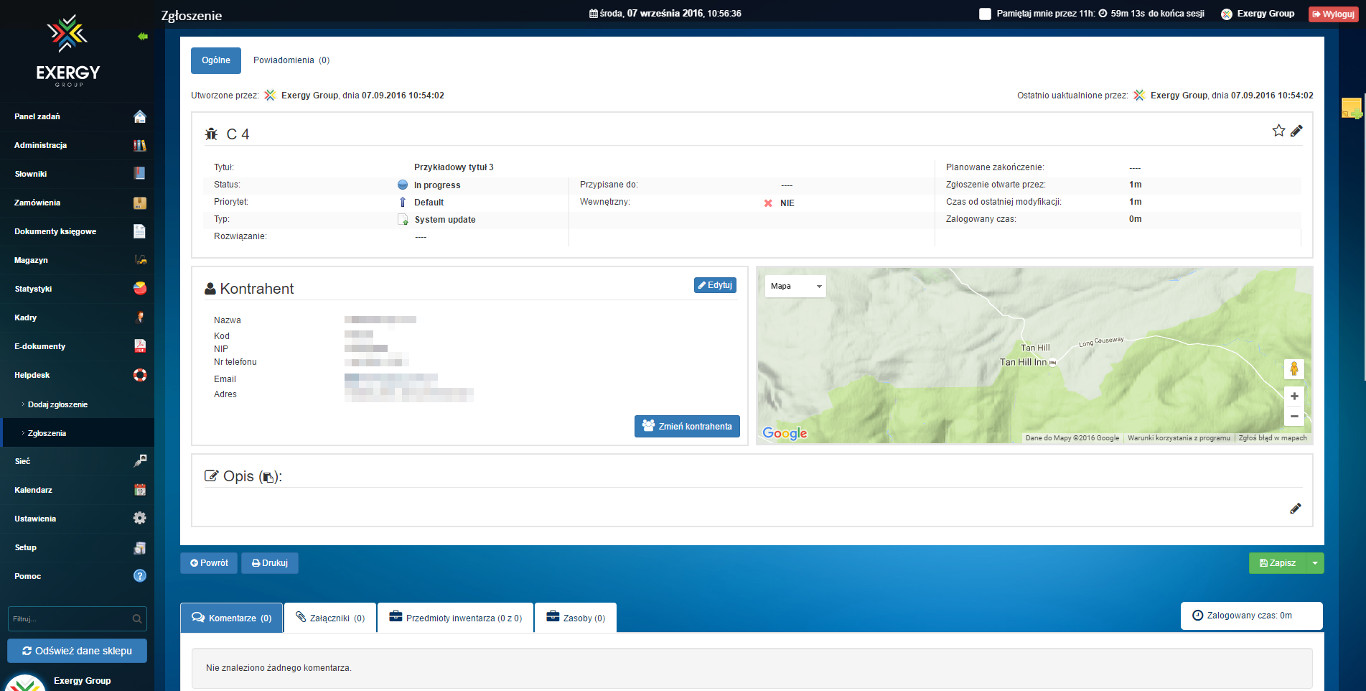The image size is (1366, 691).
Task: Select the Zasoby (0) tab
Action: tap(575, 618)
